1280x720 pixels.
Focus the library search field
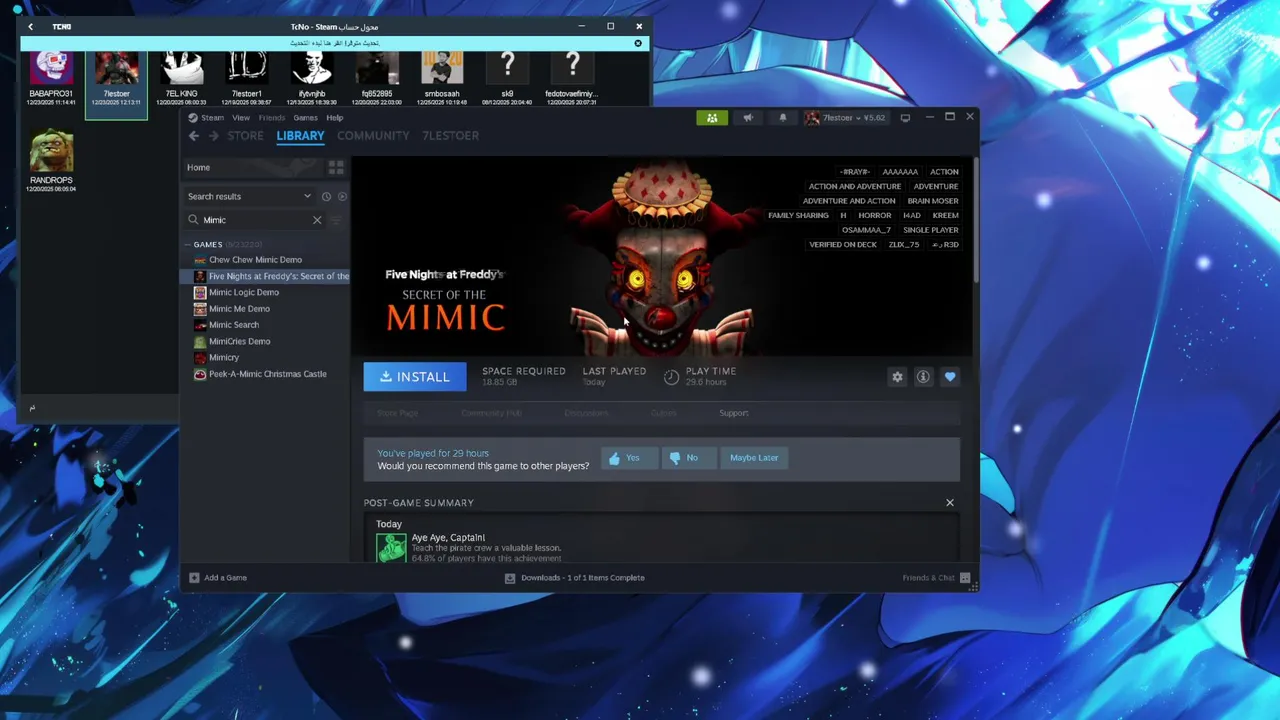coord(257,220)
